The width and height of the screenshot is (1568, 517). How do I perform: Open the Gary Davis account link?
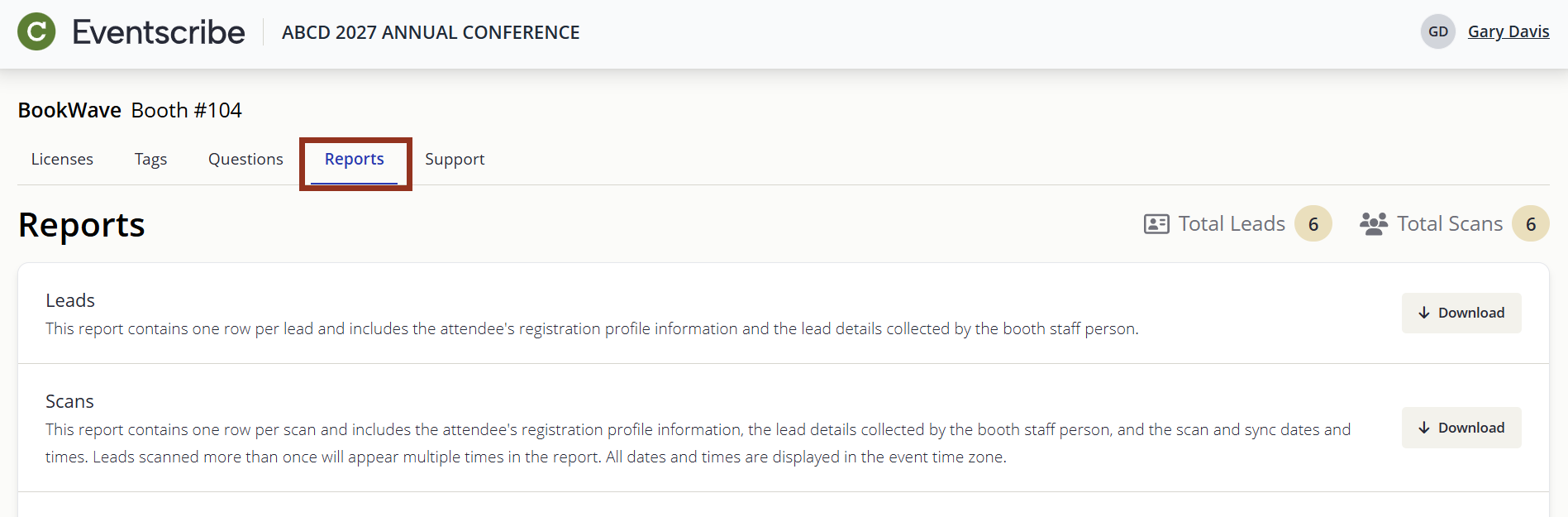(1508, 31)
